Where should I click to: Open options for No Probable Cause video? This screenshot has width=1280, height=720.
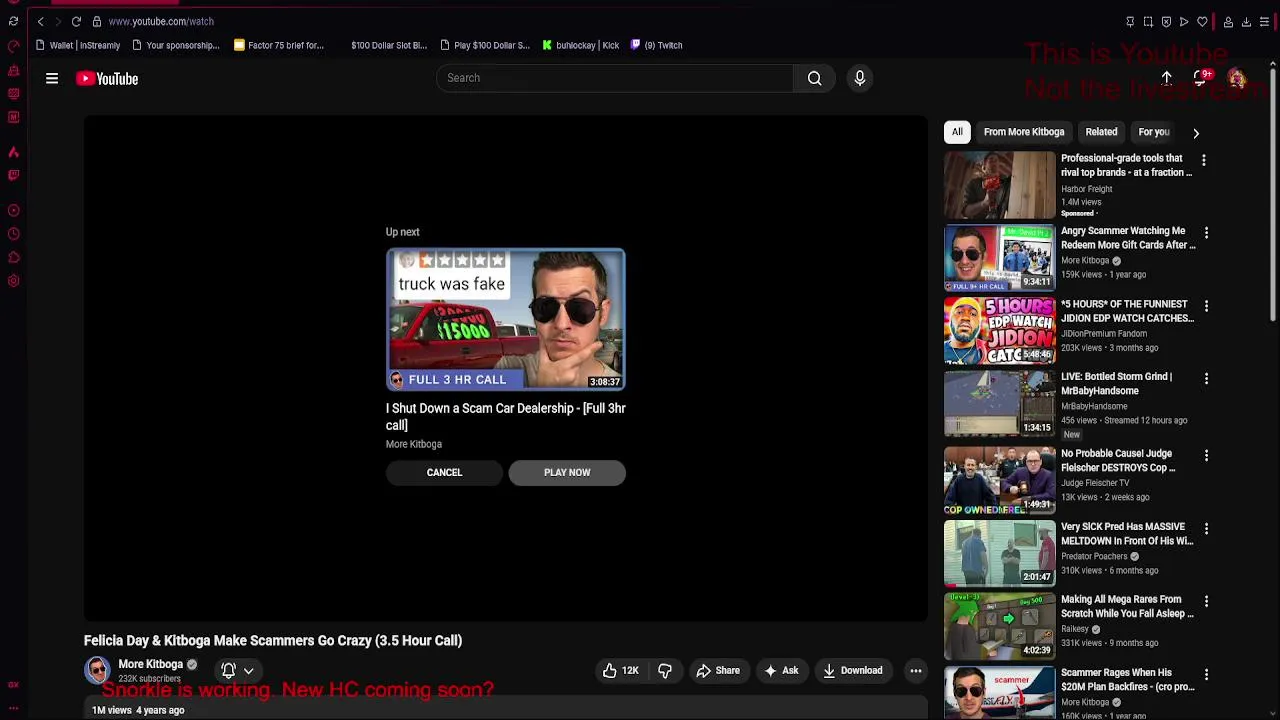pos(1206,456)
